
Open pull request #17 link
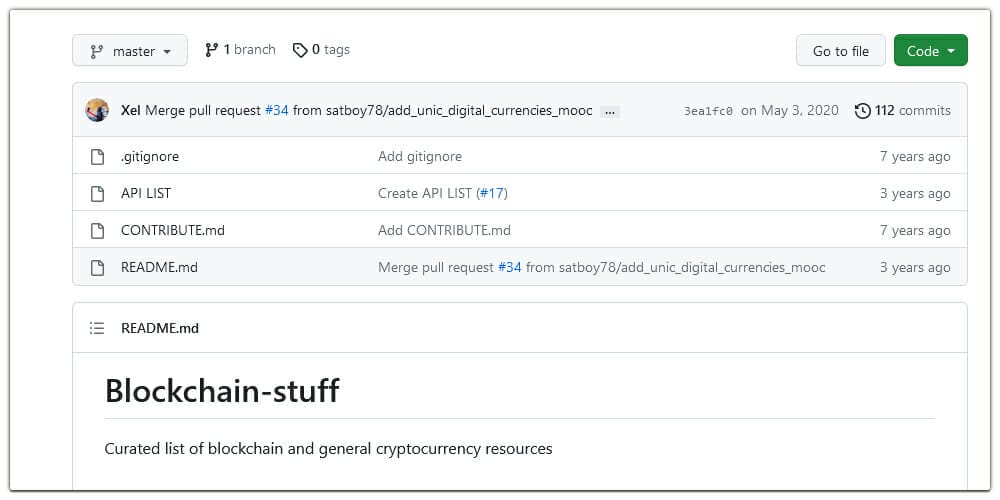(x=492, y=193)
